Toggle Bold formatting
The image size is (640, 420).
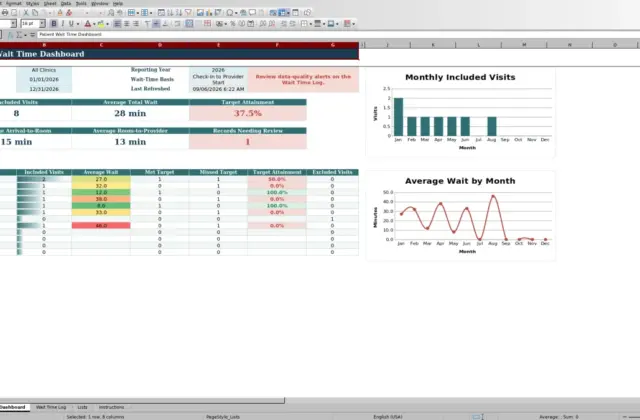point(54,24)
